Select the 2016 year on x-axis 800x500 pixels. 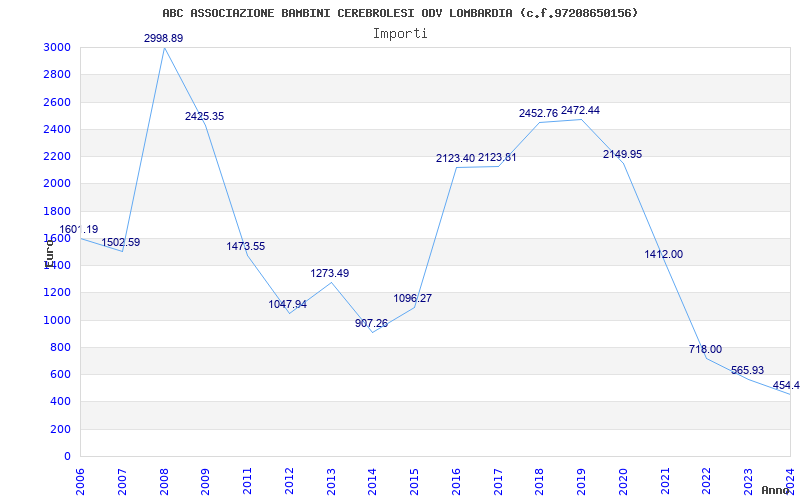pos(456,481)
